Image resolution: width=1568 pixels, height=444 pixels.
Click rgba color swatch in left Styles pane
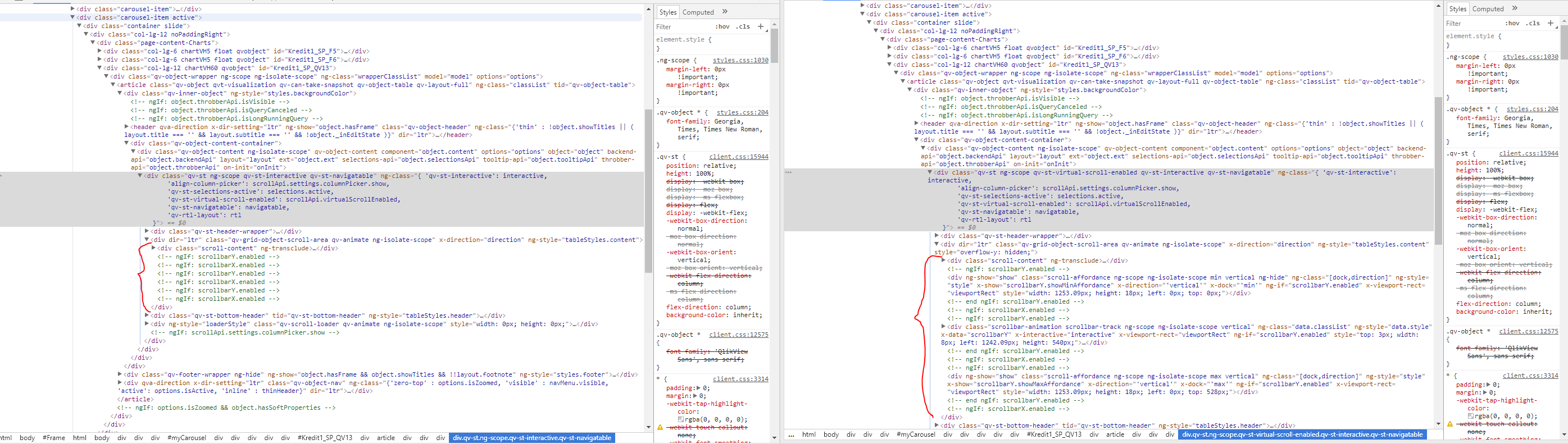[x=681, y=419]
